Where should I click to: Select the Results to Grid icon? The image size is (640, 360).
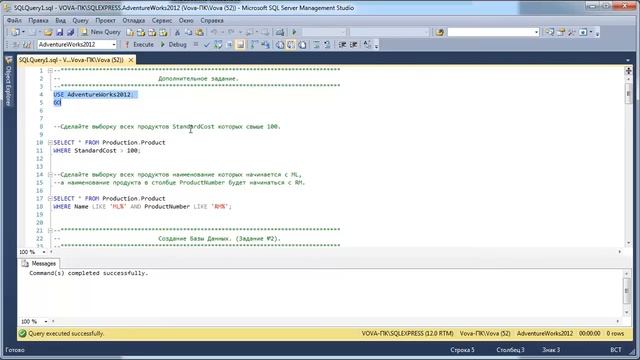pos(291,44)
